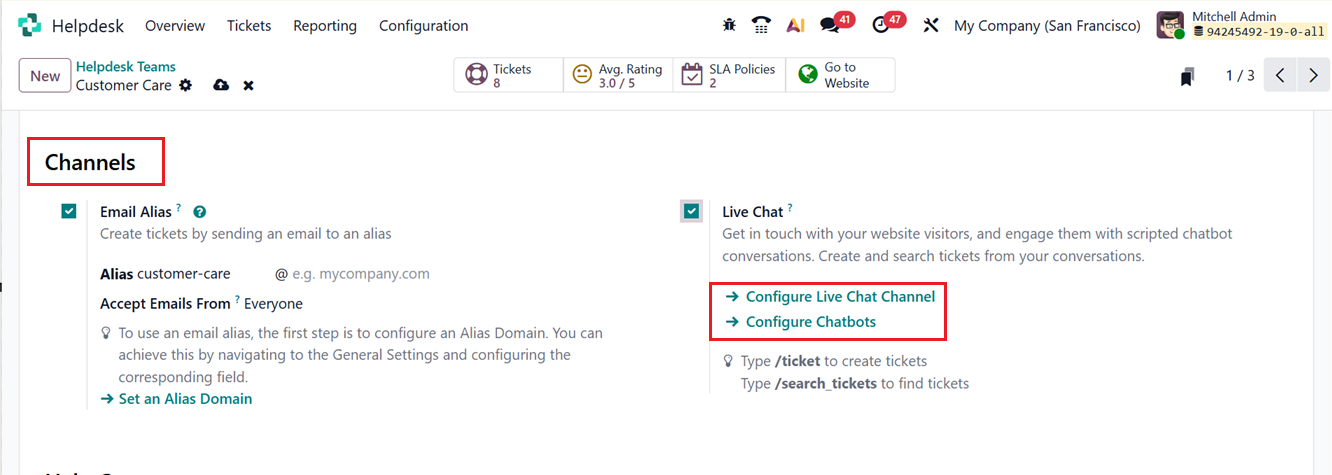
Task: Go to the next record arrow
Action: click(1313, 76)
